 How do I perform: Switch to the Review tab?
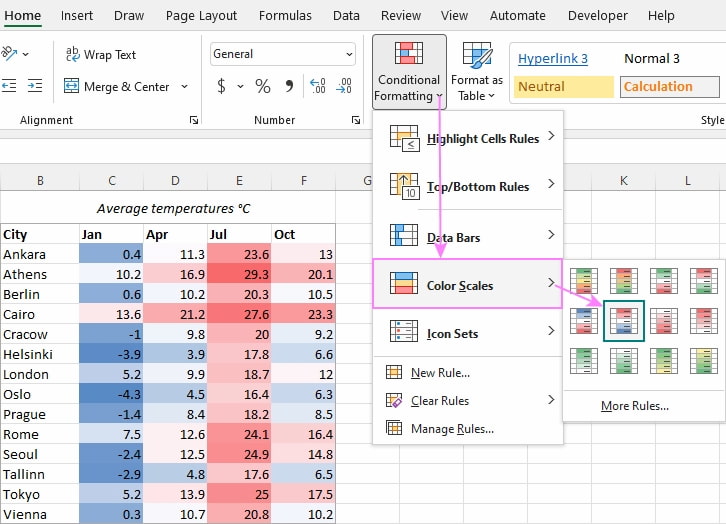[401, 15]
